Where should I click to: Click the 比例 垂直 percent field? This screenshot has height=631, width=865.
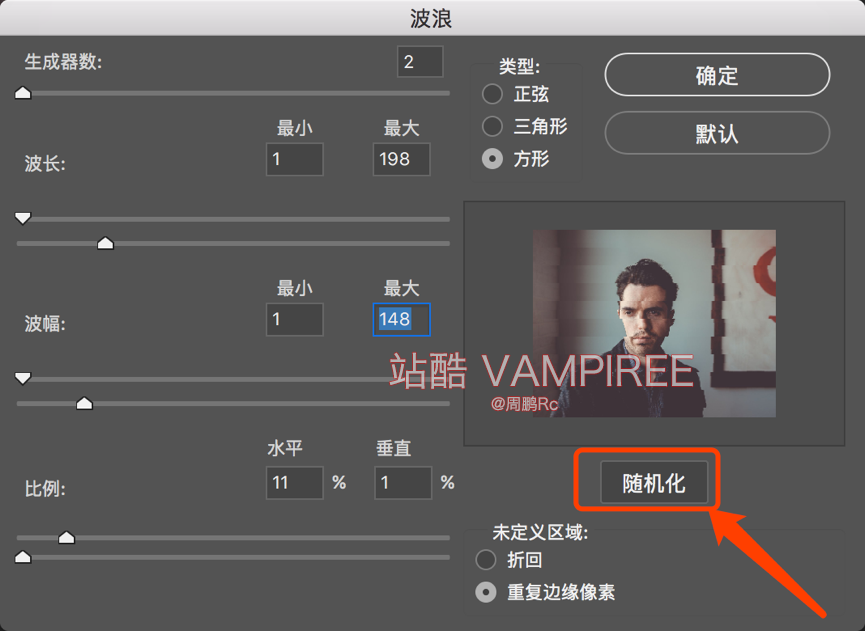(x=403, y=483)
